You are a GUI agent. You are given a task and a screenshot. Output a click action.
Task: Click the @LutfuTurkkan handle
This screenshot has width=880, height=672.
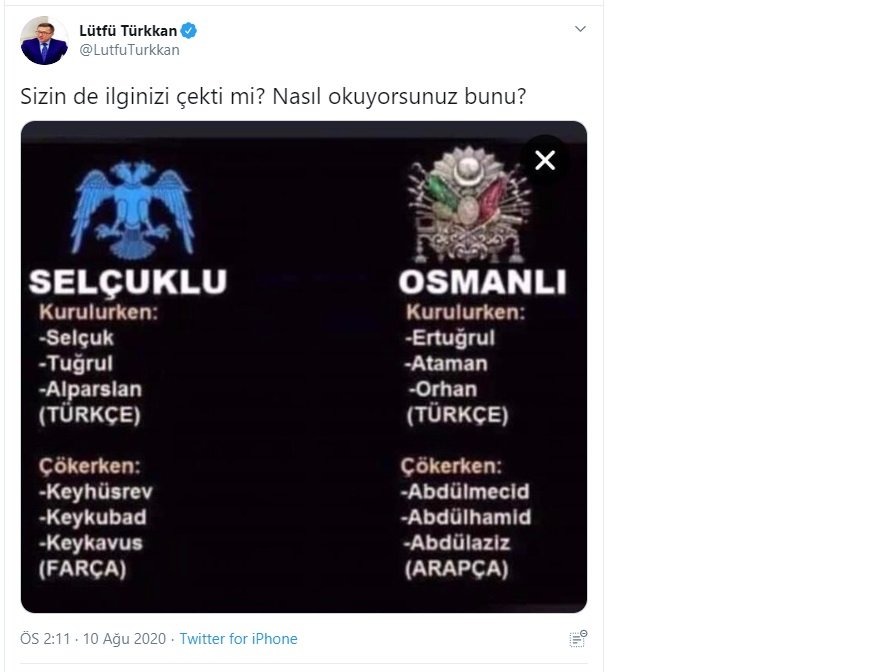pos(129,49)
